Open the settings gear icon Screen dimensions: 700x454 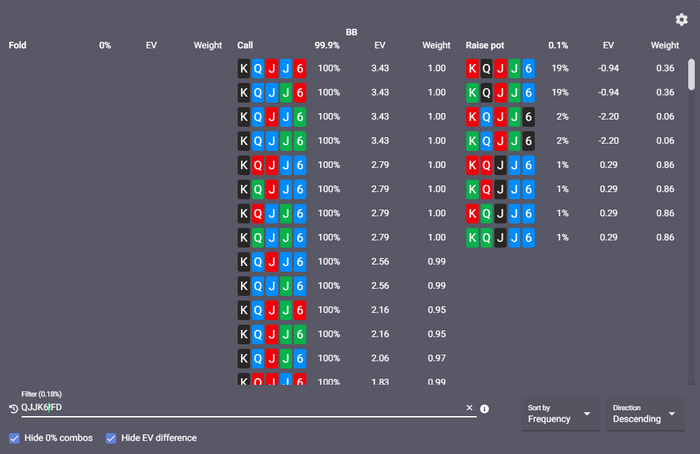(x=681, y=19)
